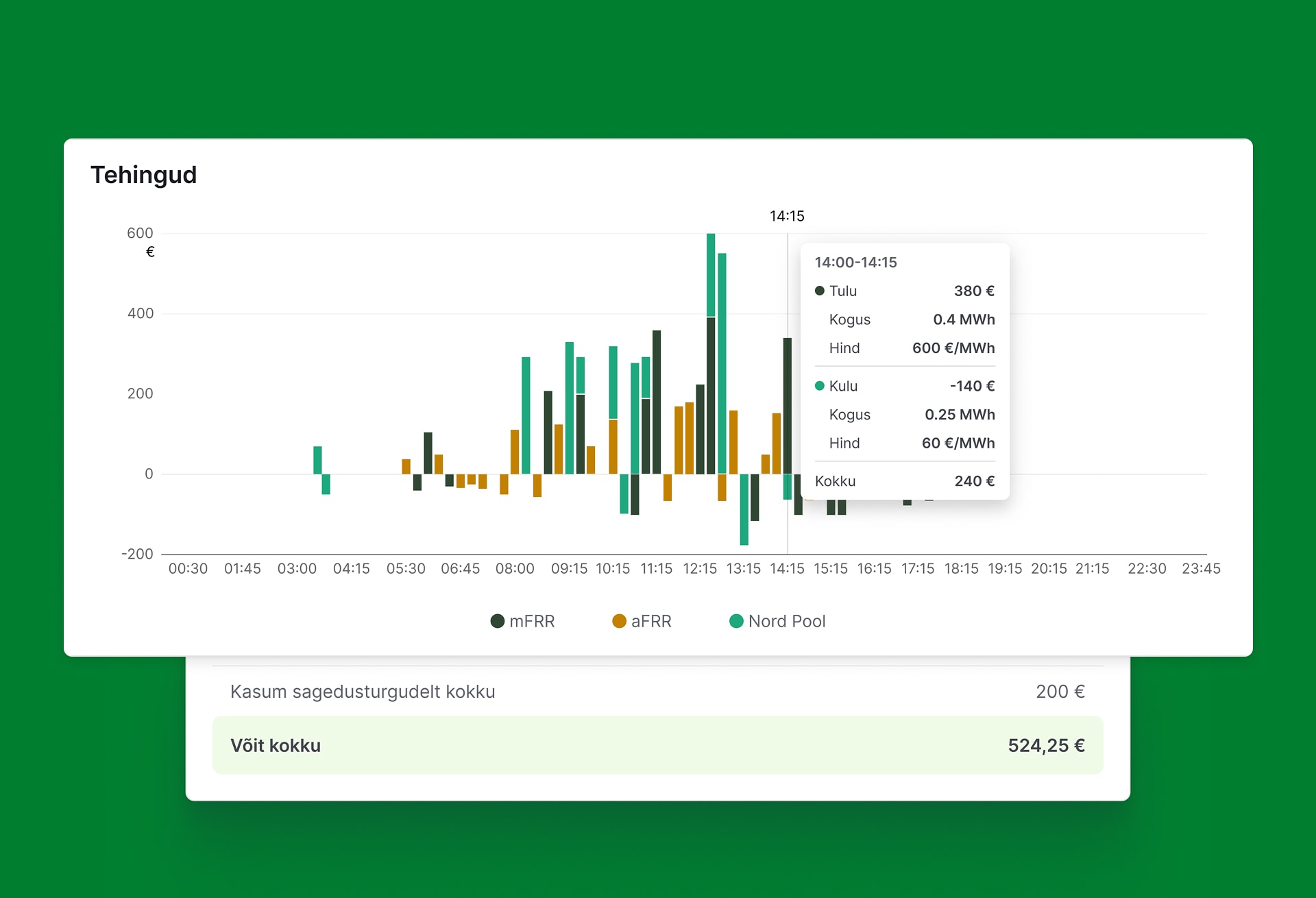Click the Kulu teal dot in tooltip
This screenshot has width=1316, height=898.
pos(819,386)
